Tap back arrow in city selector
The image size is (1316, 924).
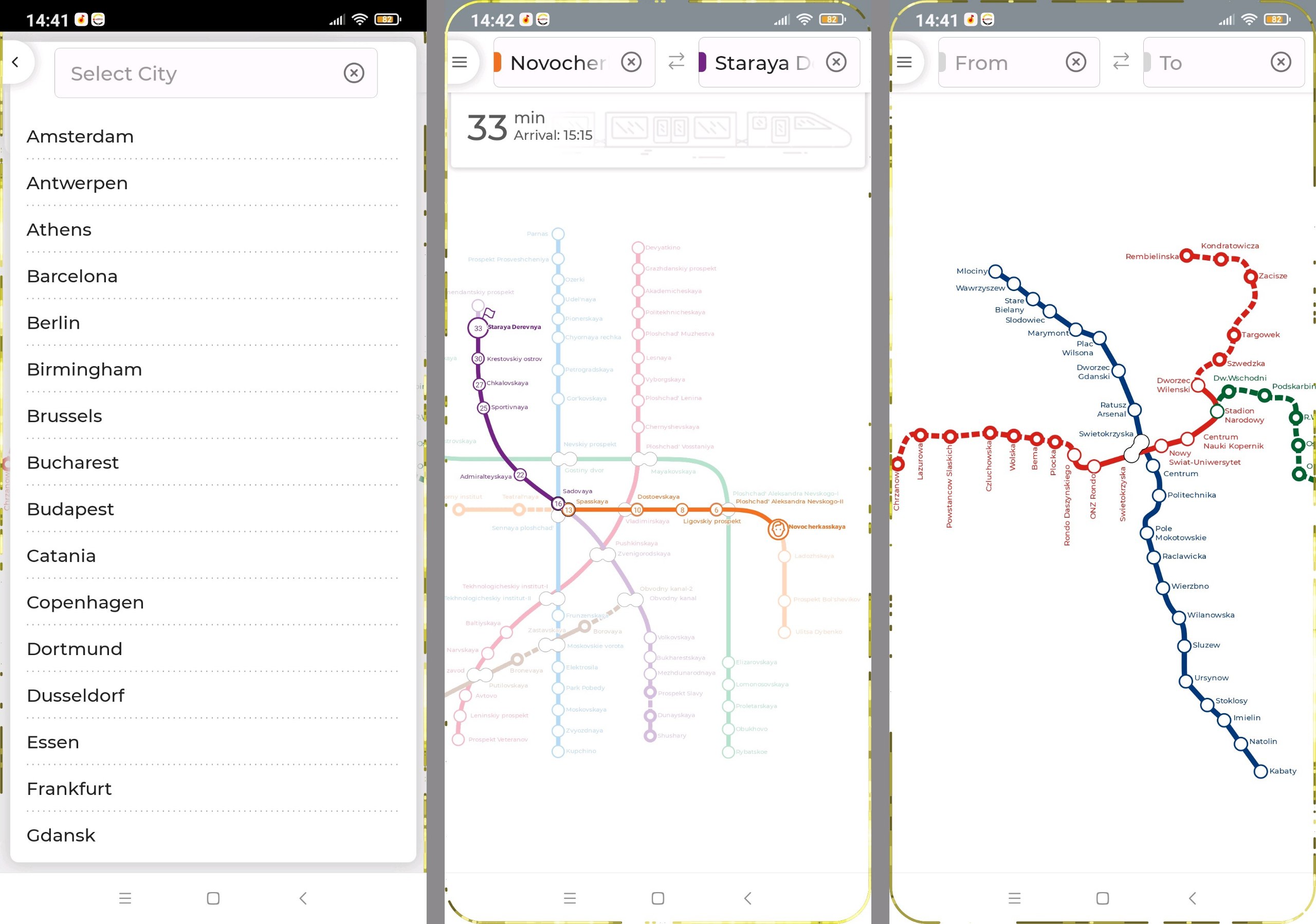(15, 62)
